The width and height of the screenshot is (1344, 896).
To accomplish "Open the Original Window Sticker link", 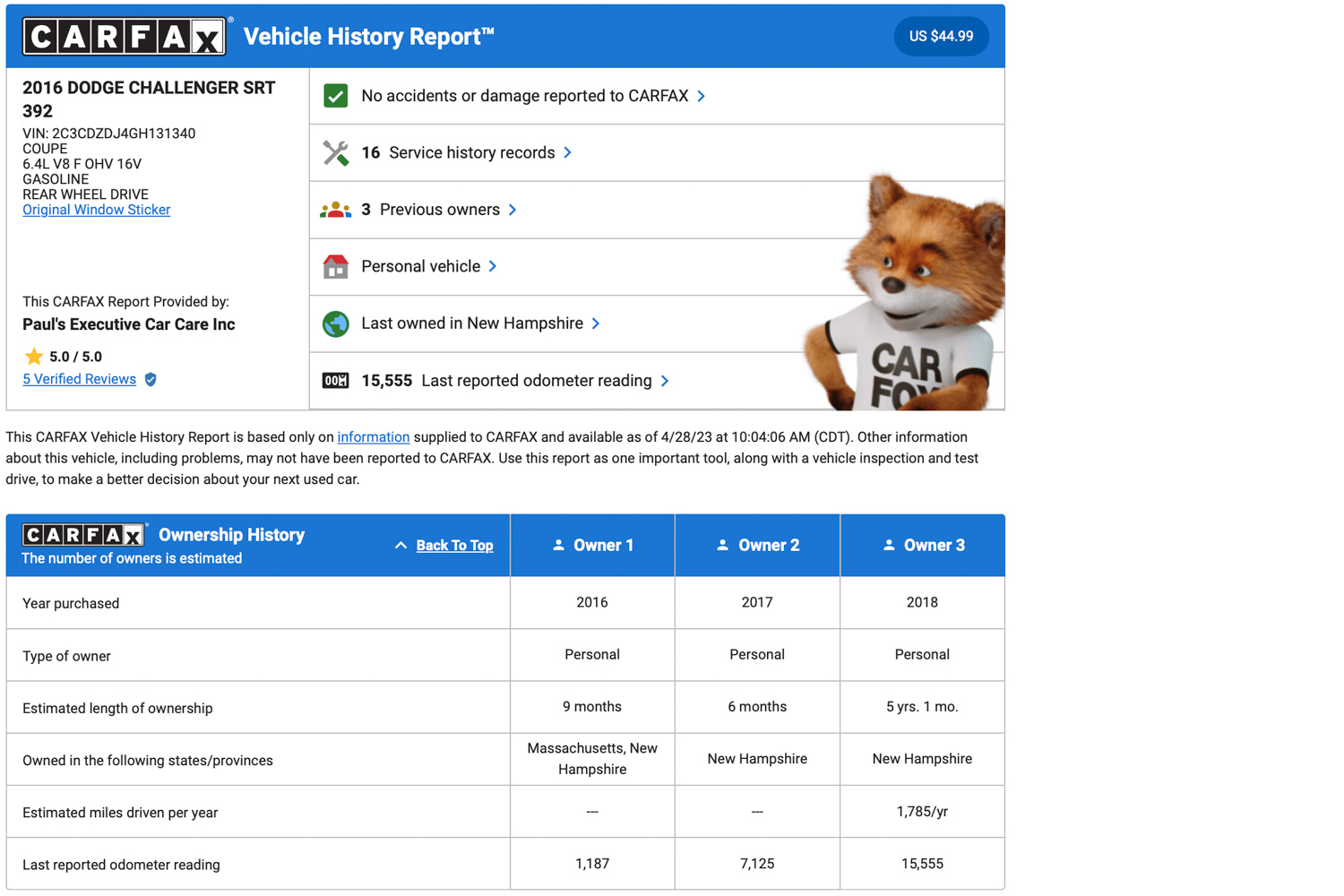I will coord(96,210).
